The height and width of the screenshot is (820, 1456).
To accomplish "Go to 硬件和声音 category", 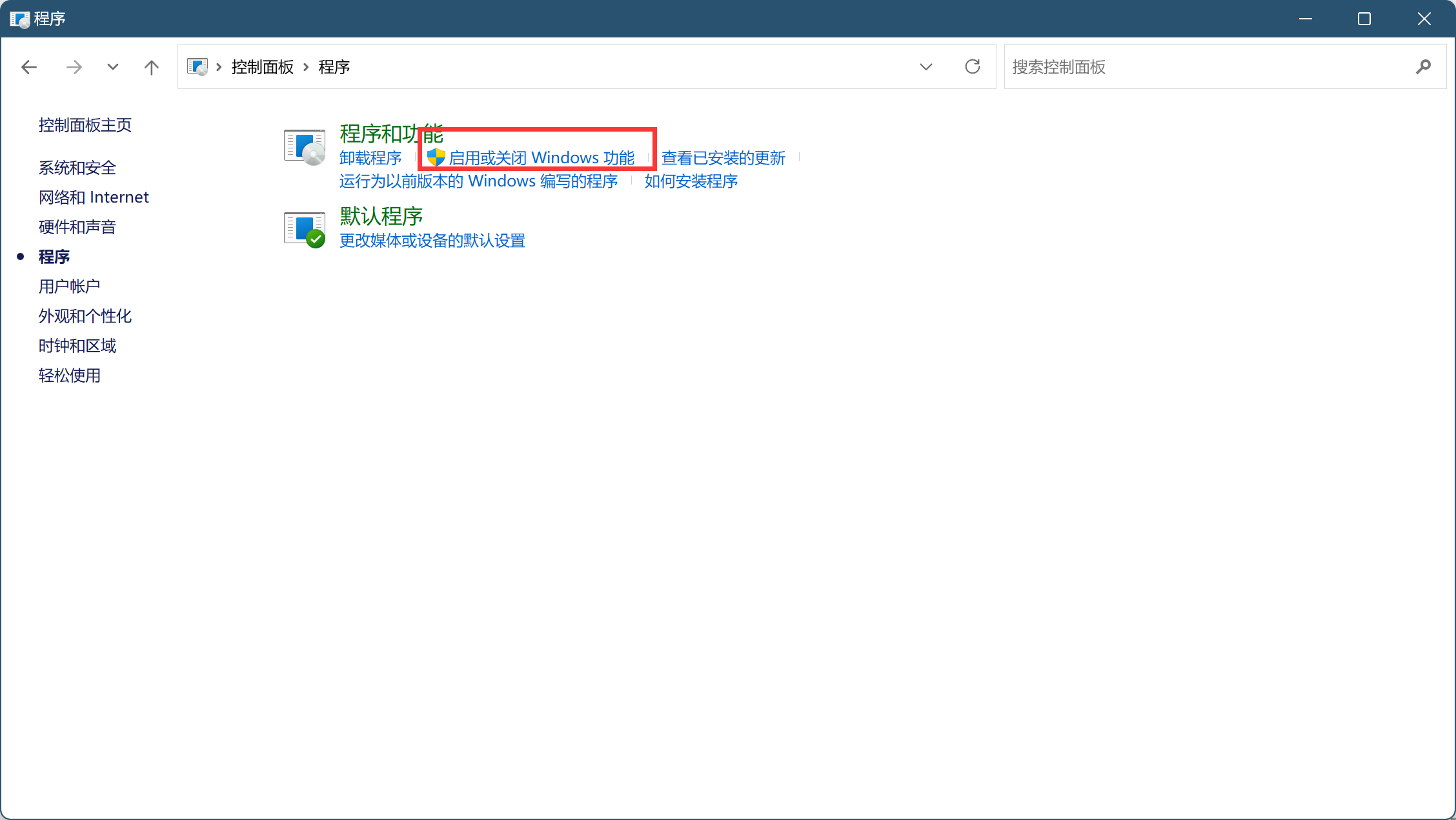I will (x=77, y=227).
